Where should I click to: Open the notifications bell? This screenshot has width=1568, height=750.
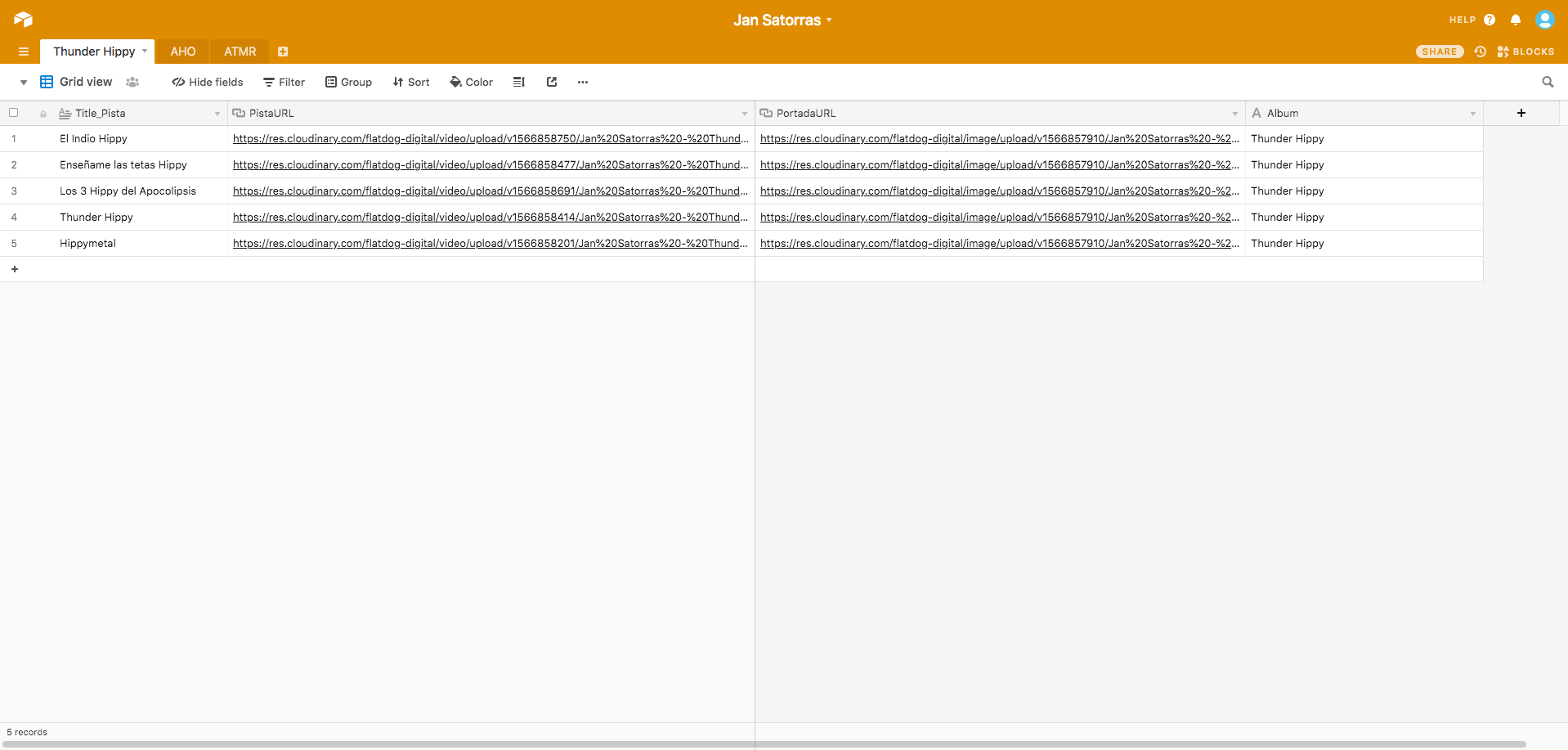coord(1515,20)
